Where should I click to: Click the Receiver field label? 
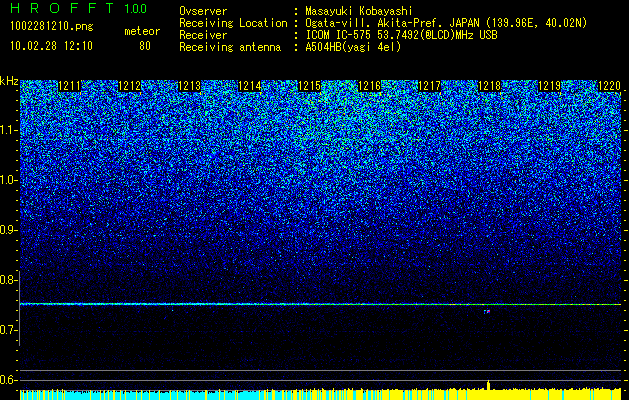click(x=203, y=35)
